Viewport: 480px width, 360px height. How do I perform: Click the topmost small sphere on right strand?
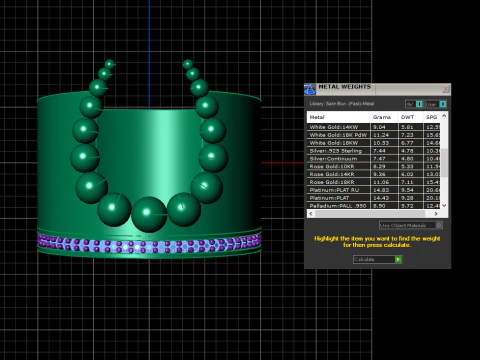188,64
